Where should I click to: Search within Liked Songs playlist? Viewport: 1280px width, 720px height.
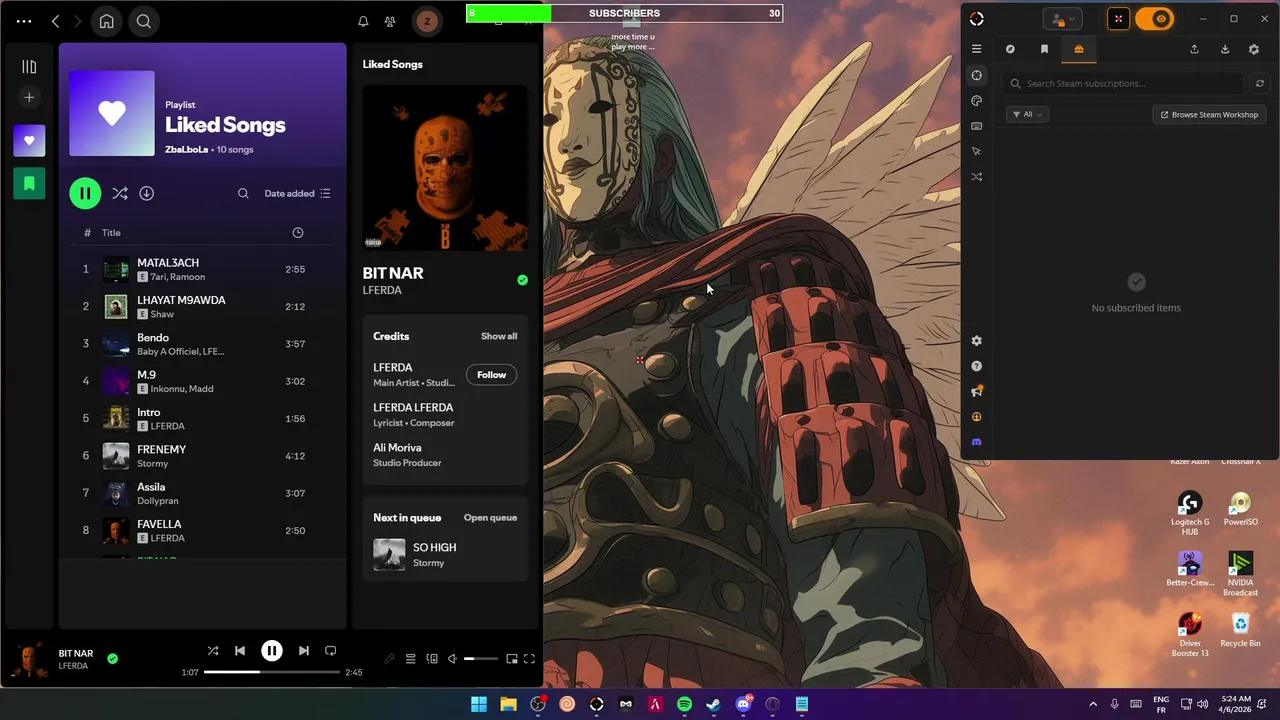point(243,193)
